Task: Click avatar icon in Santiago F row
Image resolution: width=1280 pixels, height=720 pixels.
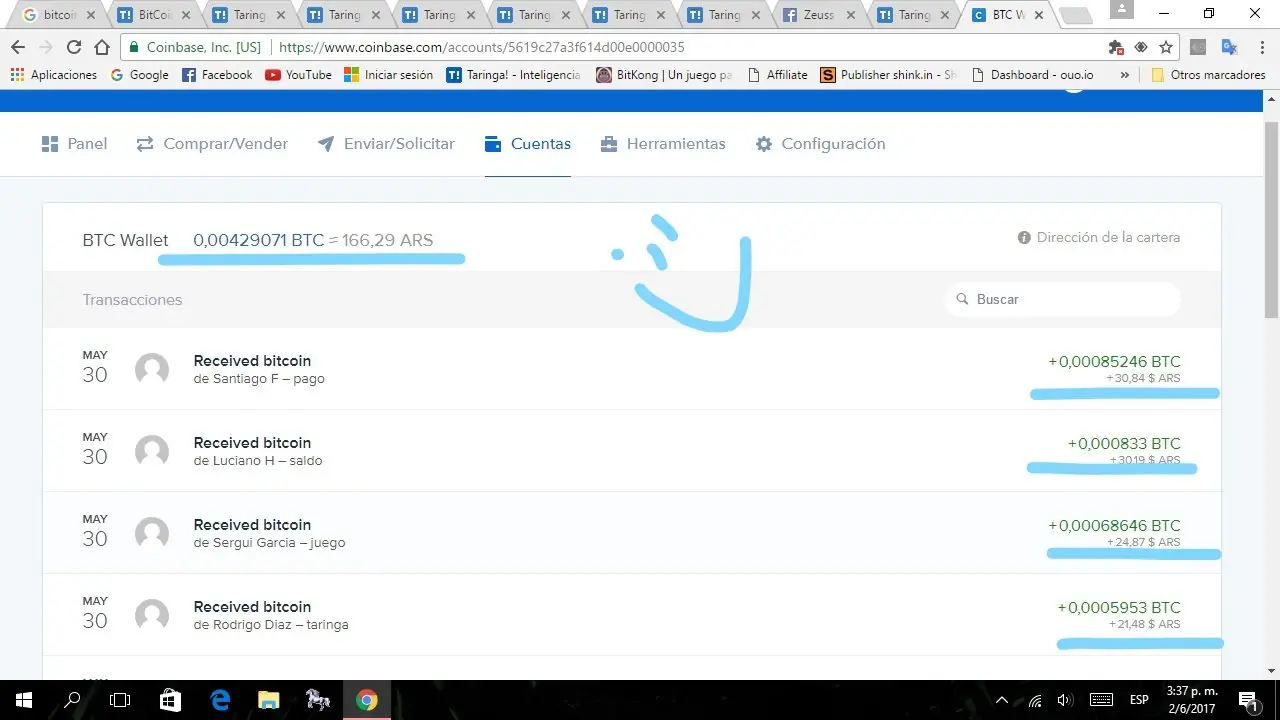Action: click(152, 369)
